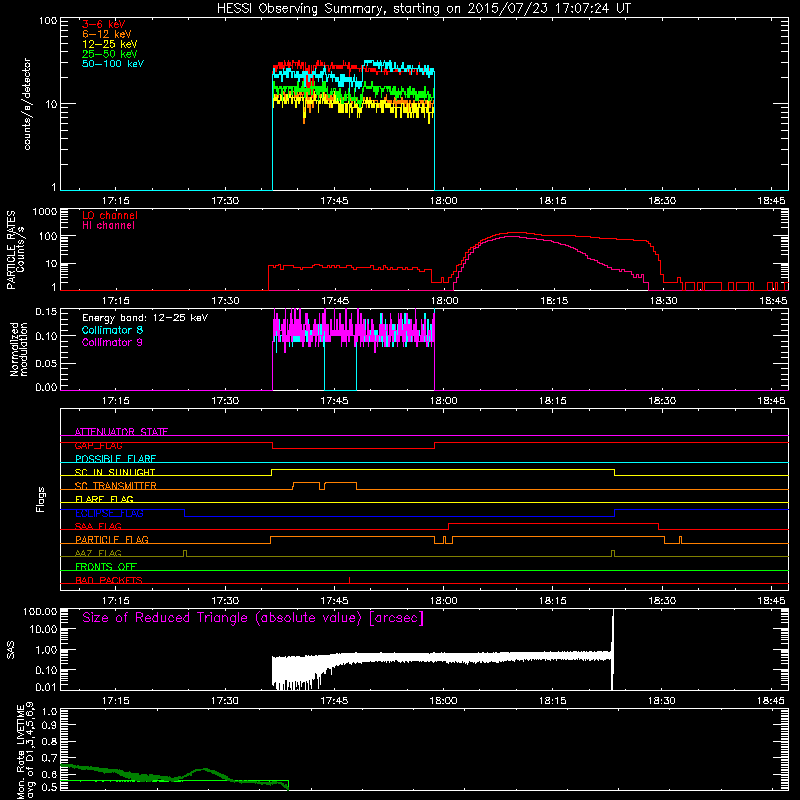Click the SC_TRANSMITTER flag label
Viewport: 800px width, 800px height.
point(115,486)
